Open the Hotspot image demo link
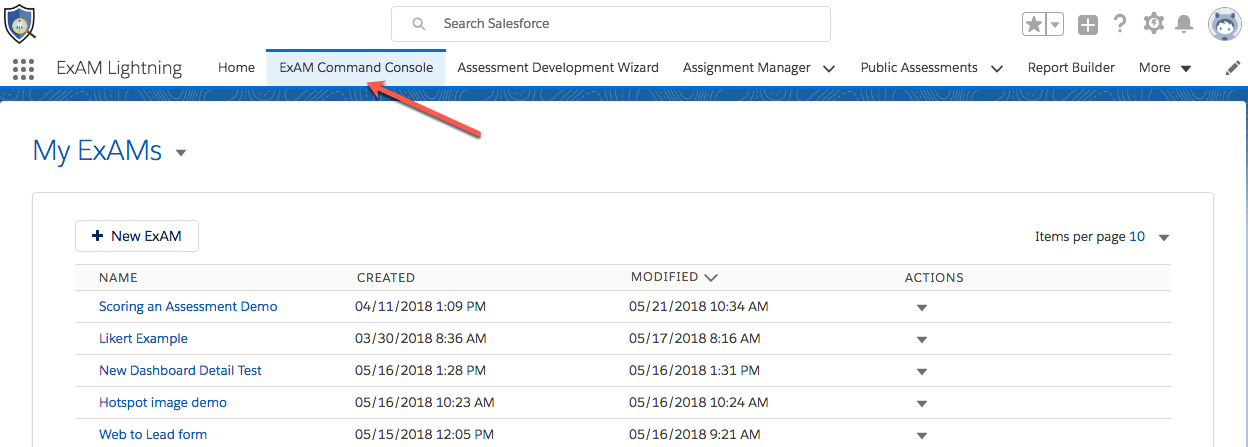Image resolution: width=1248 pixels, height=447 pixels. point(163,402)
